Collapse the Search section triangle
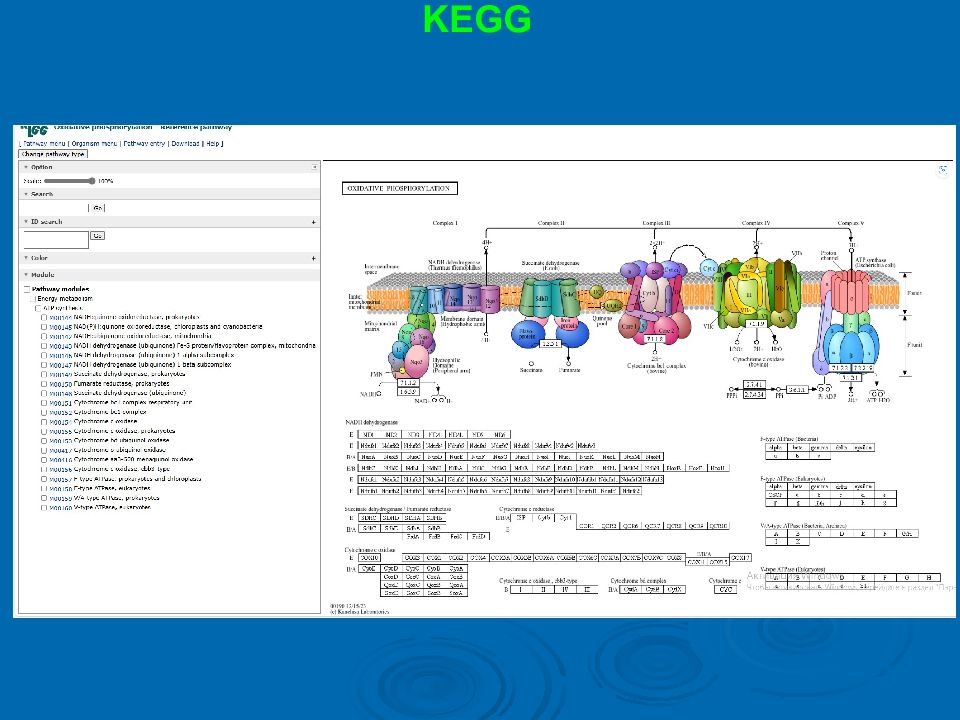 [26, 194]
